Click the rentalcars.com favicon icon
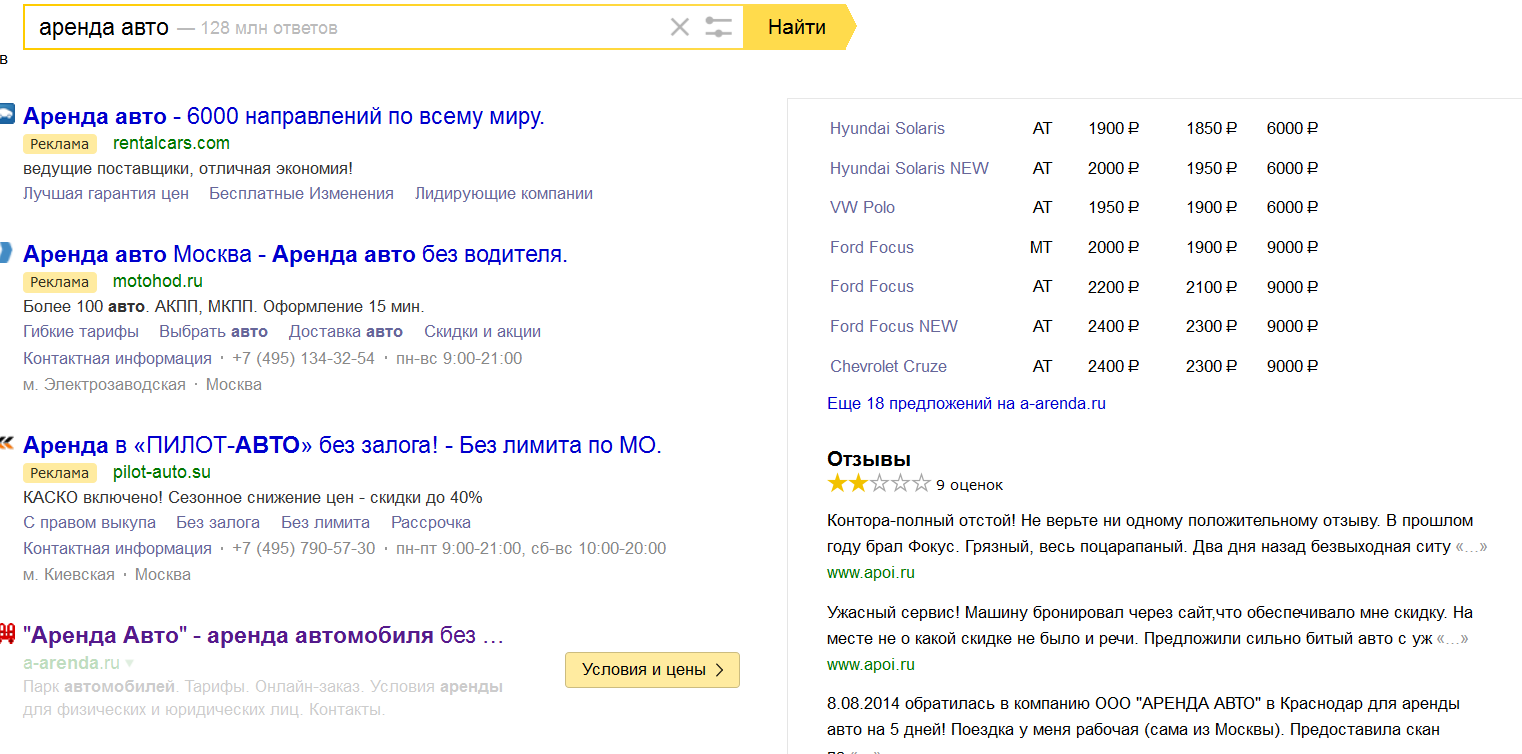The height and width of the screenshot is (754, 1522). (7, 114)
